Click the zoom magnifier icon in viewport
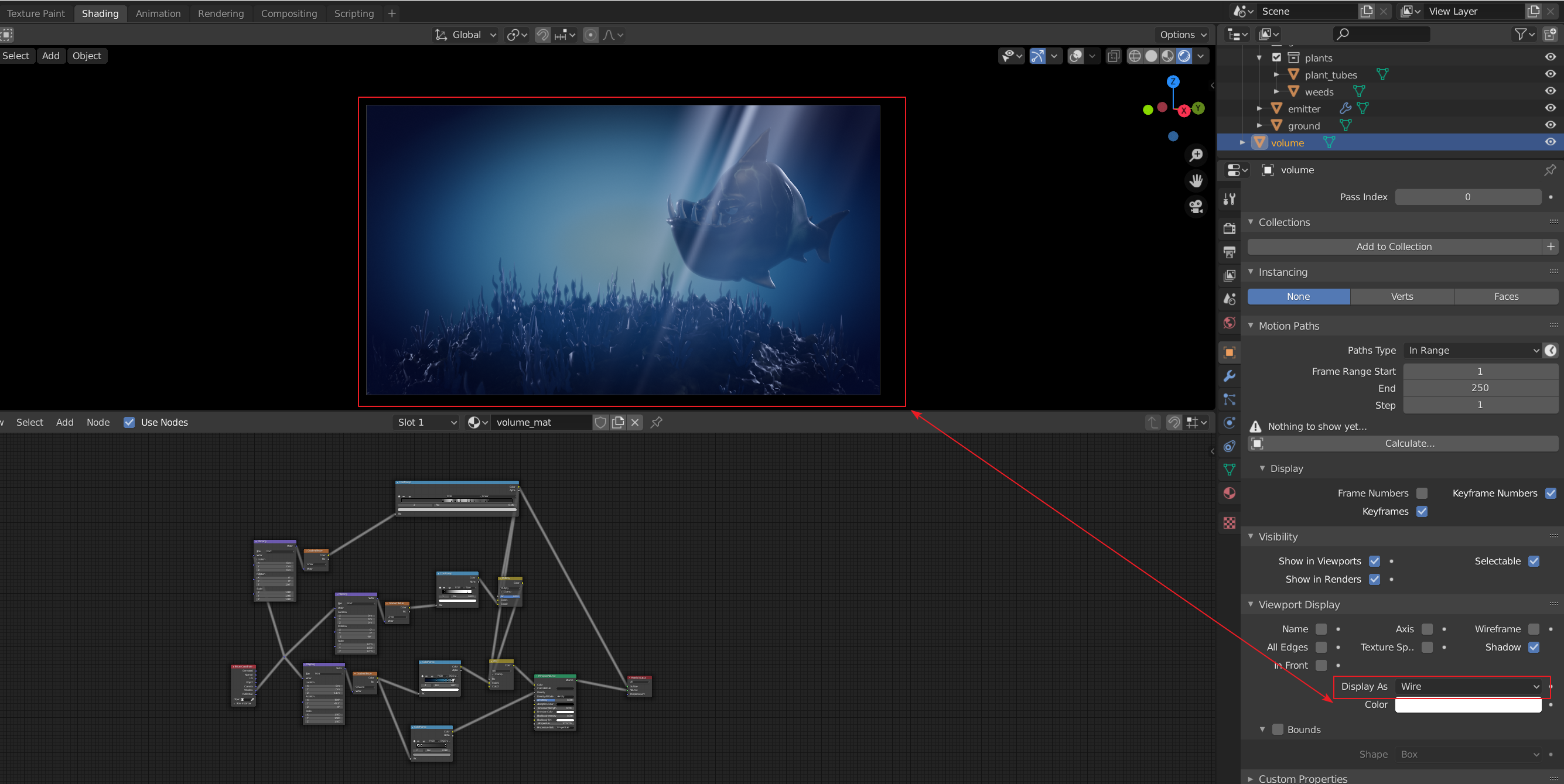1564x784 pixels. click(x=1196, y=155)
